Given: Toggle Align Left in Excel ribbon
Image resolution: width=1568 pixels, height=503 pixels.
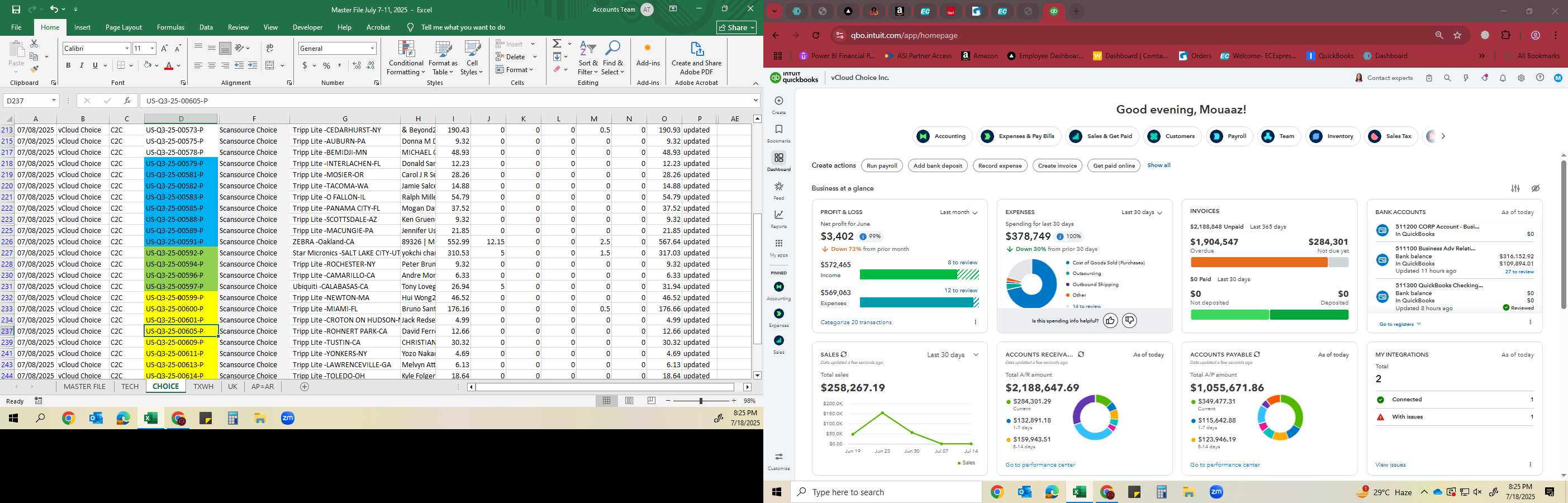Looking at the screenshot, I should [198, 65].
